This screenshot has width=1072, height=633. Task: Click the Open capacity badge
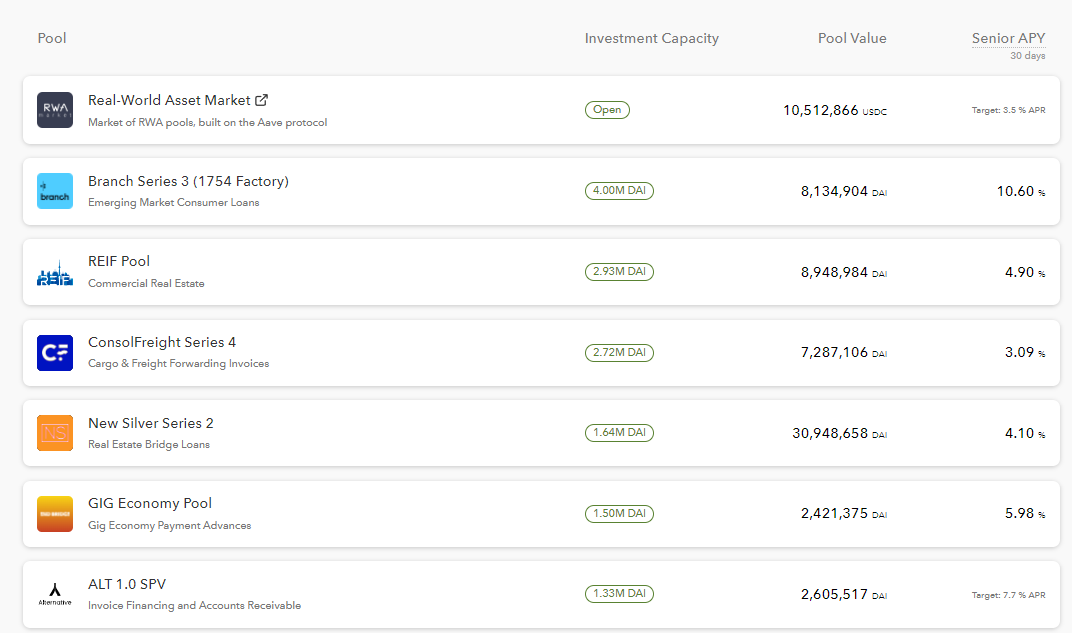click(607, 109)
